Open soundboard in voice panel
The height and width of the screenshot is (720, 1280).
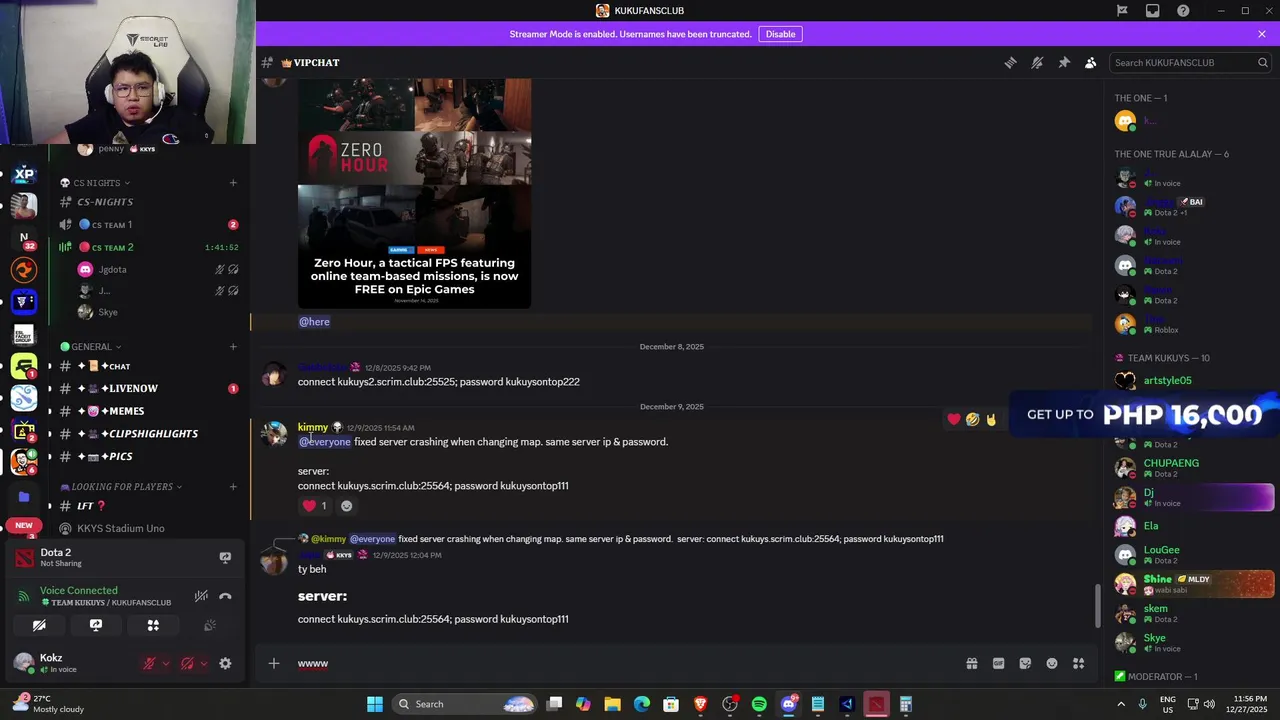tap(210, 625)
